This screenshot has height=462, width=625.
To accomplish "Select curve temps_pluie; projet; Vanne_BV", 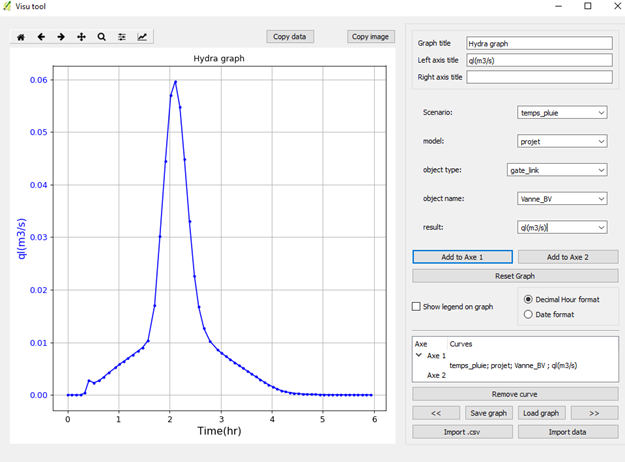I will coord(513,366).
